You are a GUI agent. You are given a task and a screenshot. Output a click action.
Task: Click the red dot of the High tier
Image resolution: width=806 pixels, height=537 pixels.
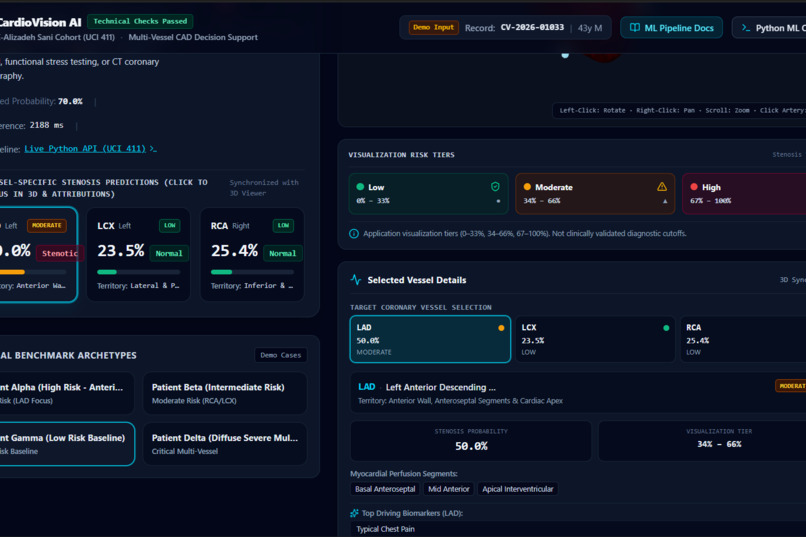tap(694, 187)
